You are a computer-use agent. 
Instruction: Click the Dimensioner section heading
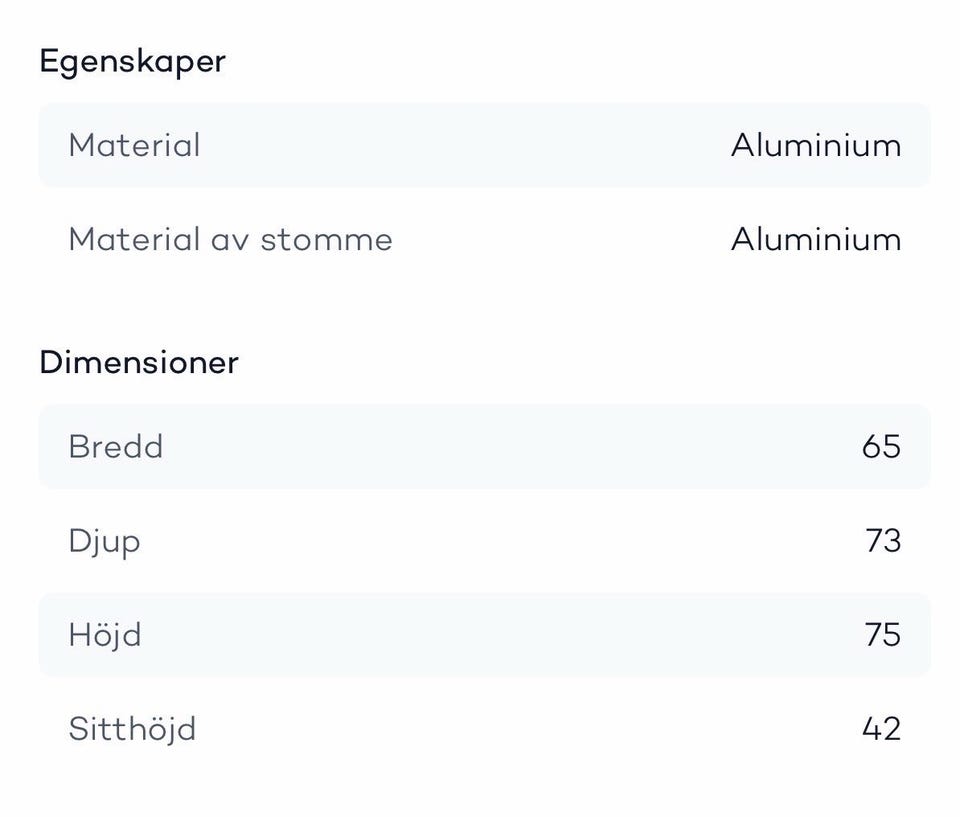(139, 362)
